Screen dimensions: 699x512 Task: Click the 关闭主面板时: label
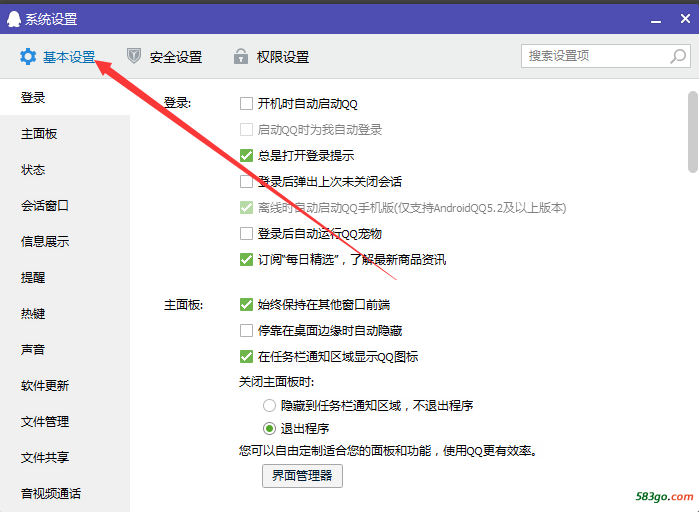tap(276, 382)
